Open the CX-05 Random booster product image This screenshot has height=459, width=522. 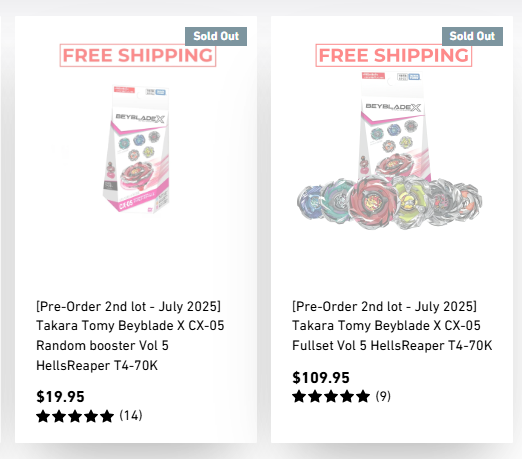(x=136, y=149)
